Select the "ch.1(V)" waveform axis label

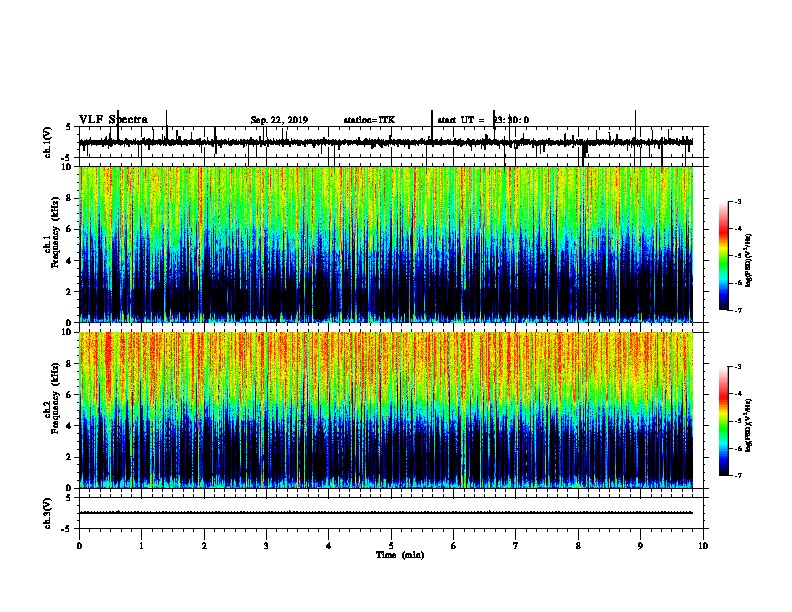48,142
